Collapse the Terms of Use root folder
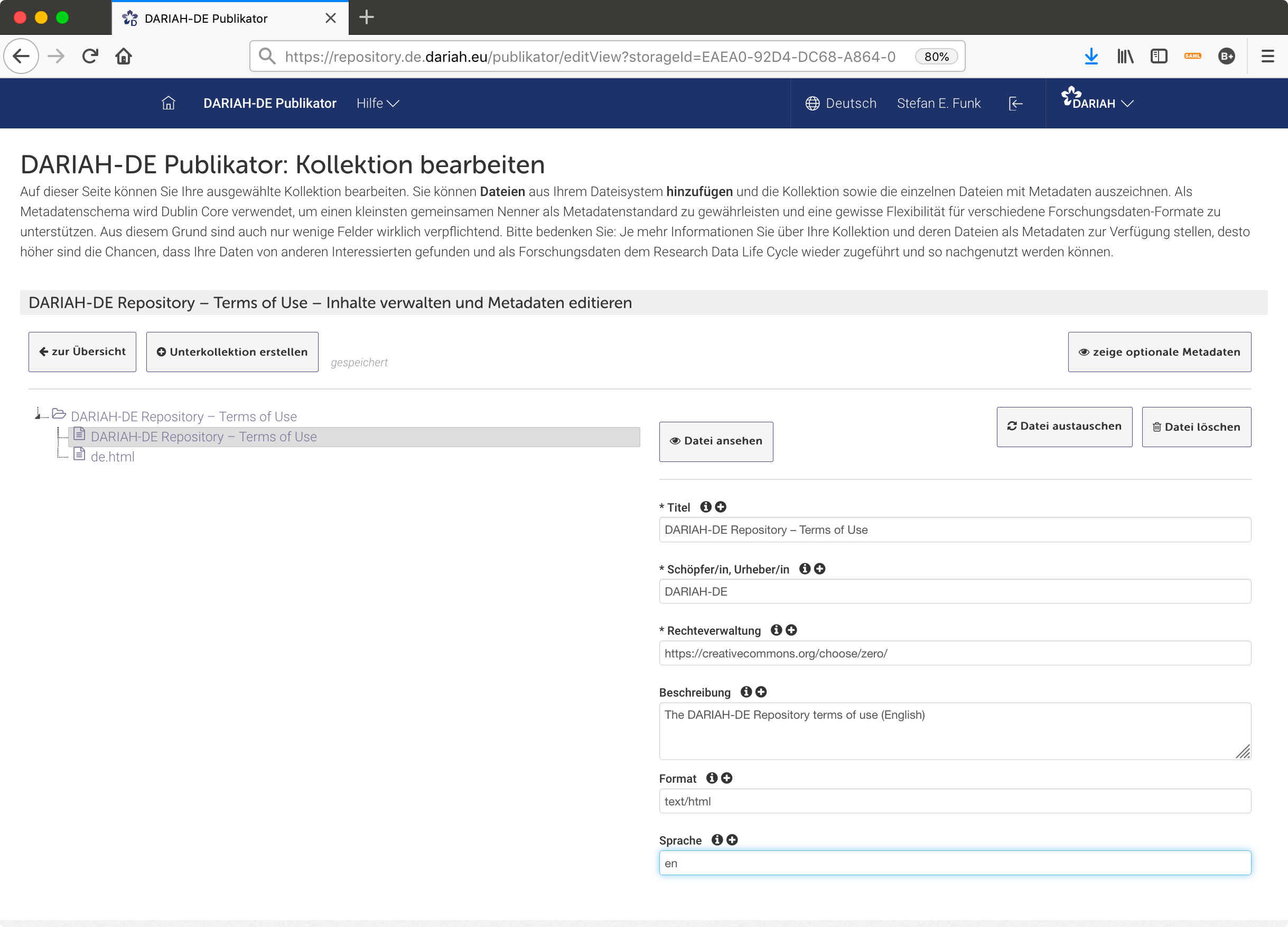The image size is (1288, 927). pos(38,415)
